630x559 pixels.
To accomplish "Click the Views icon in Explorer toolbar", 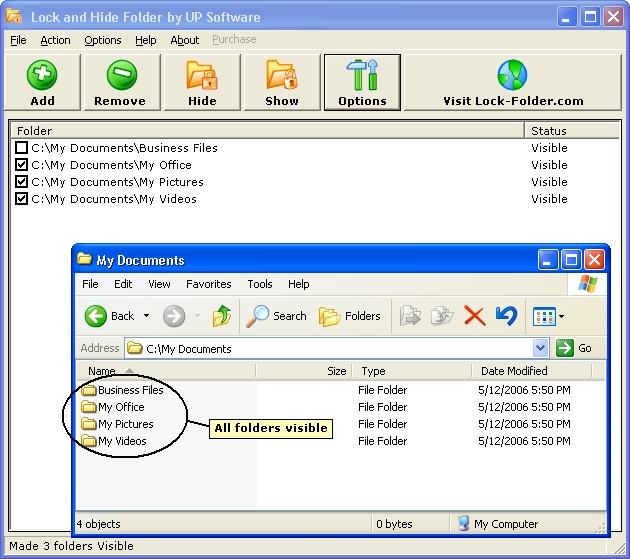I will click(544, 317).
